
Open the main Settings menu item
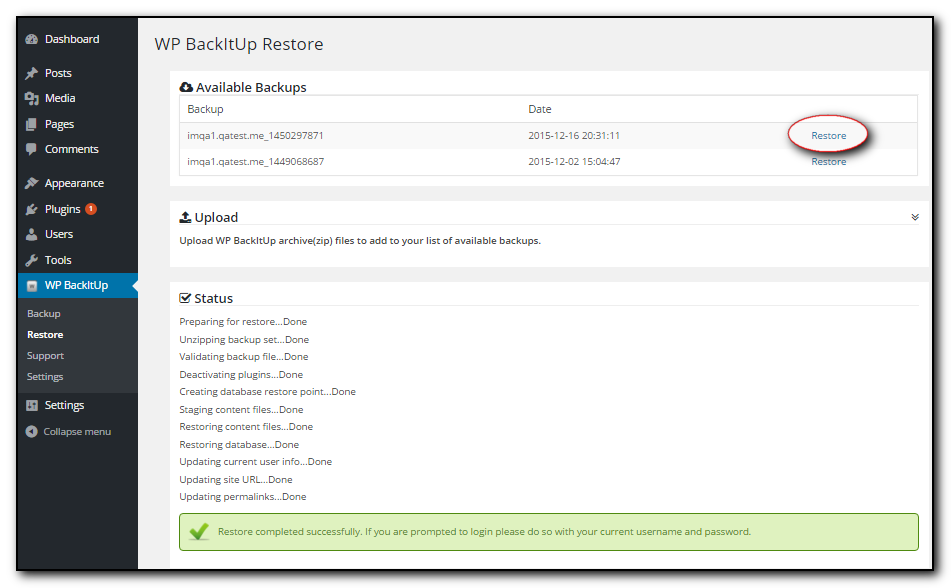click(64, 406)
